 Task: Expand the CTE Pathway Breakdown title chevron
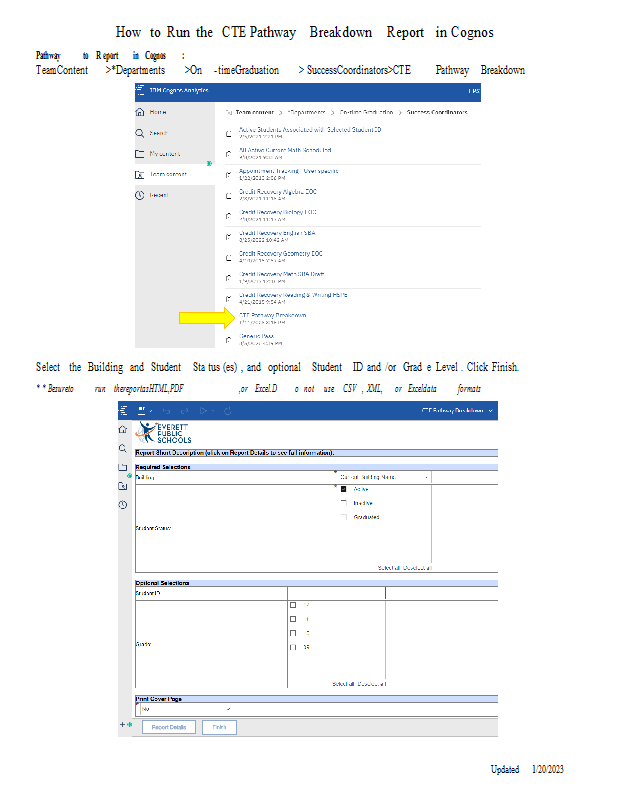click(491, 411)
